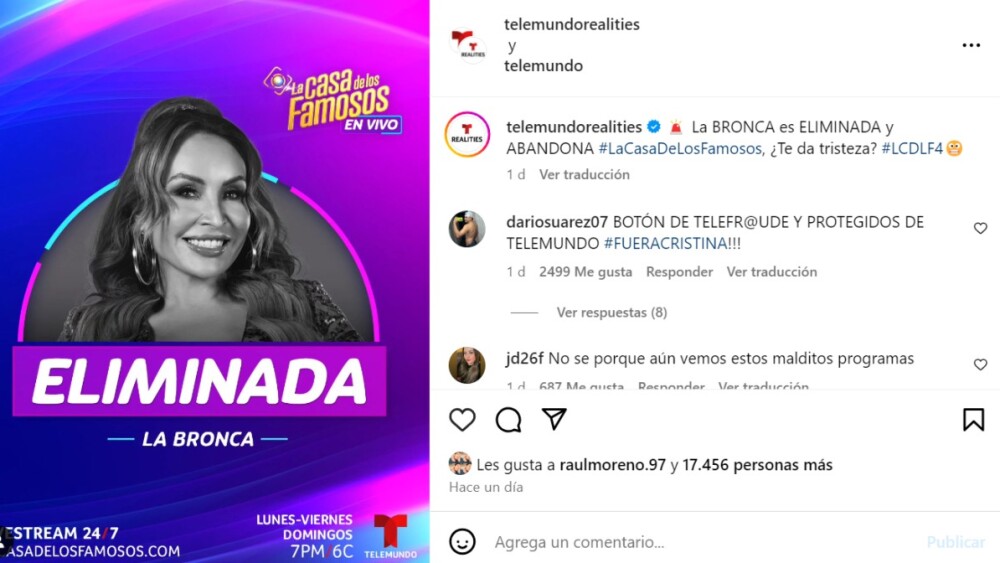Open the #LaCasaDeLosFamosos hashtag
Viewport: 1000px width, 563px height.
click(x=680, y=149)
